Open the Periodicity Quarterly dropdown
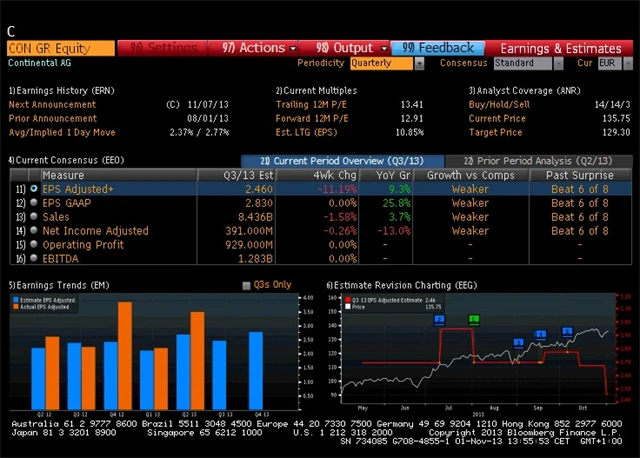The width and height of the screenshot is (640, 458). pos(388,63)
